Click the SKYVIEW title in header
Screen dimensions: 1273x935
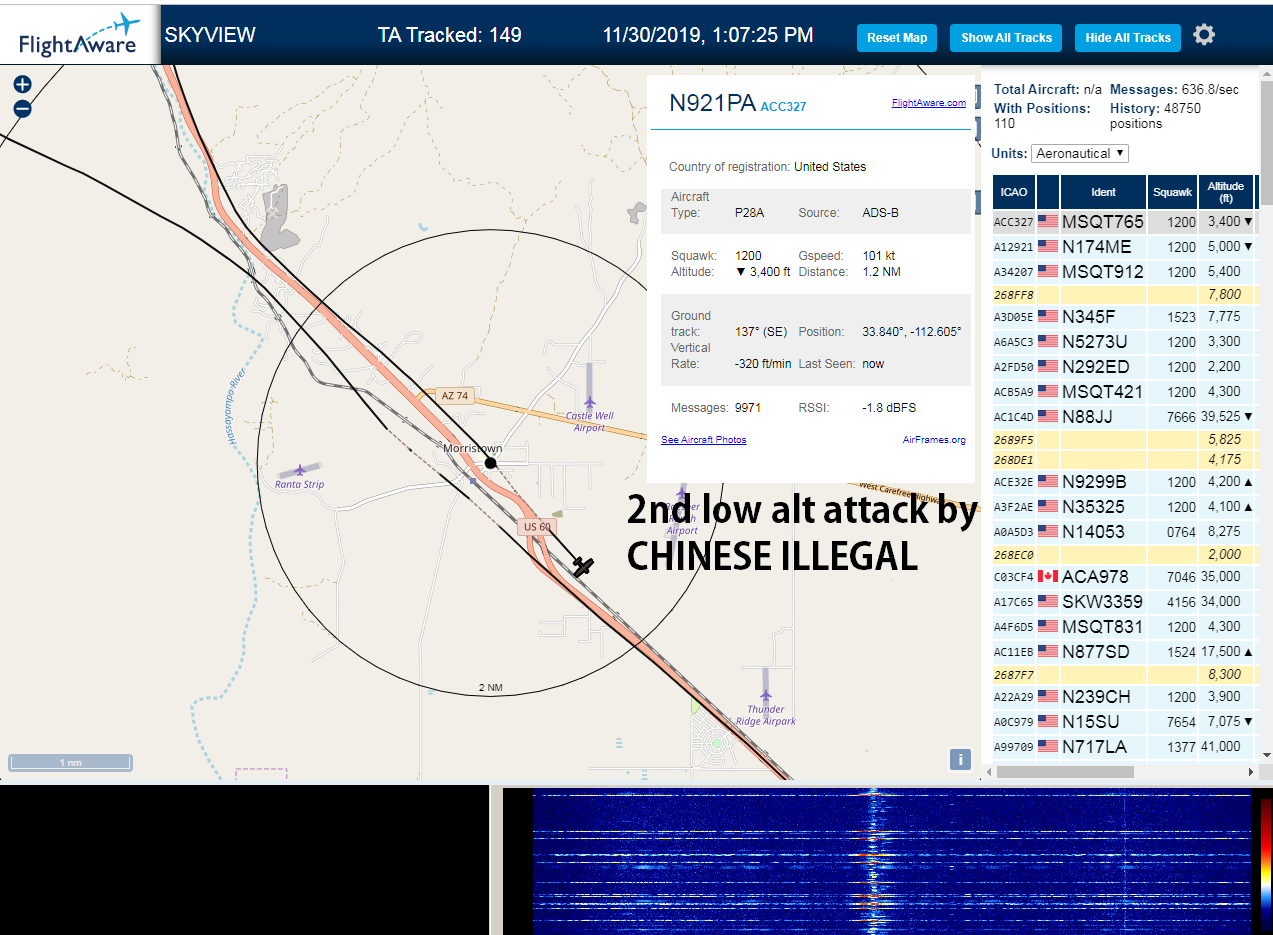[x=210, y=35]
